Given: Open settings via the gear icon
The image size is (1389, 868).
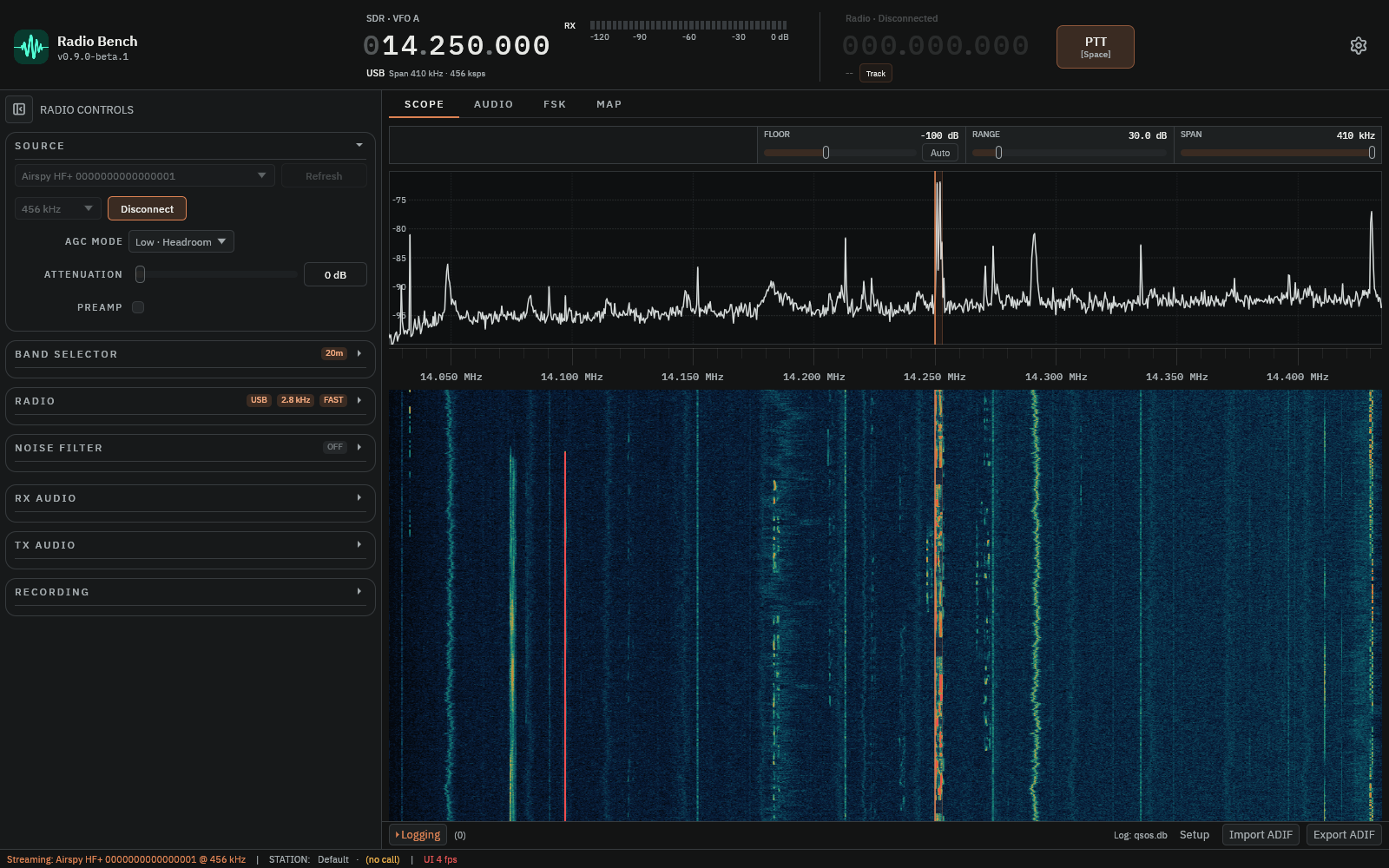Looking at the screenshot, I should click(x=1359, y=46).
